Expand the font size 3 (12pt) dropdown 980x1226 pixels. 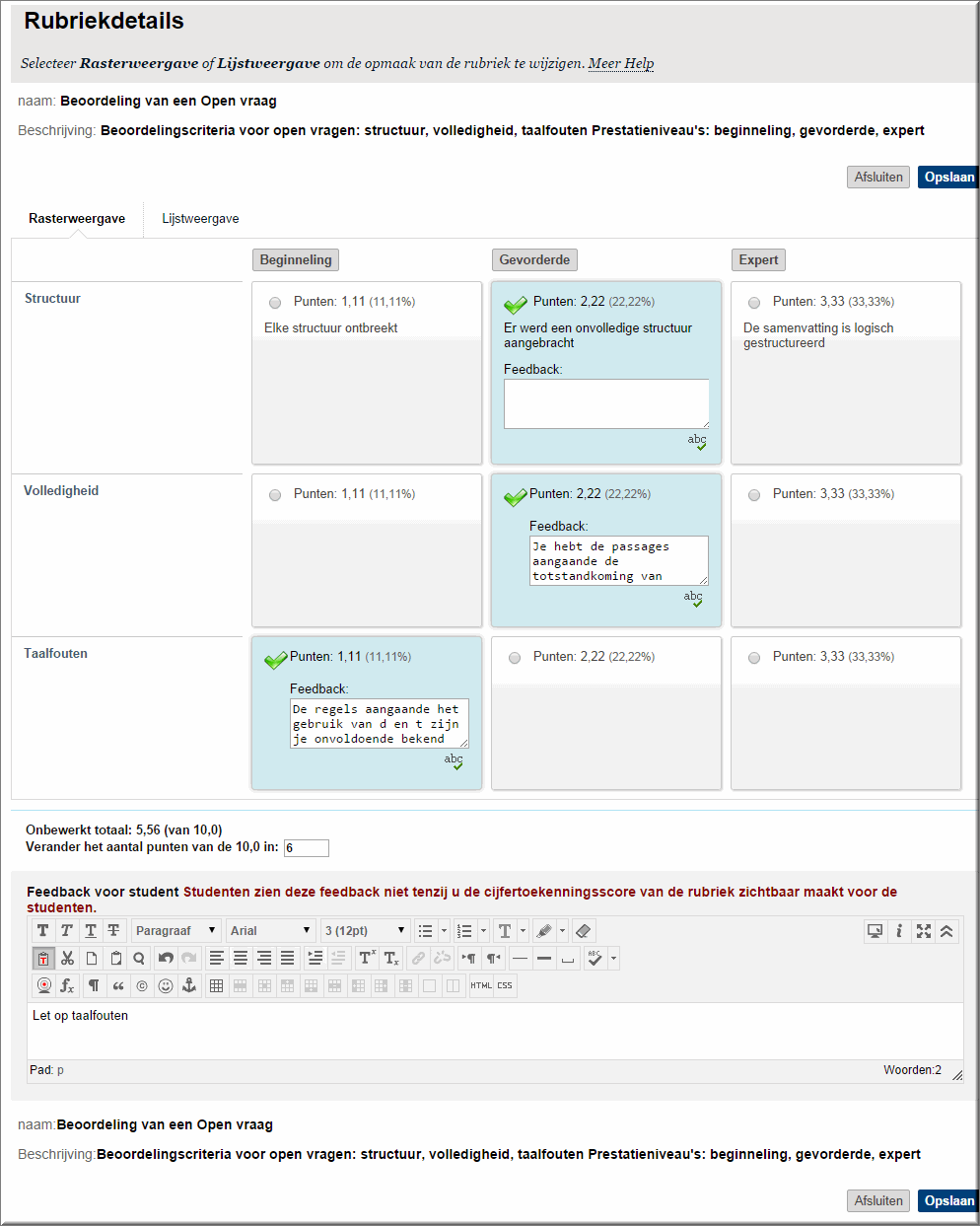click(366, 930)
